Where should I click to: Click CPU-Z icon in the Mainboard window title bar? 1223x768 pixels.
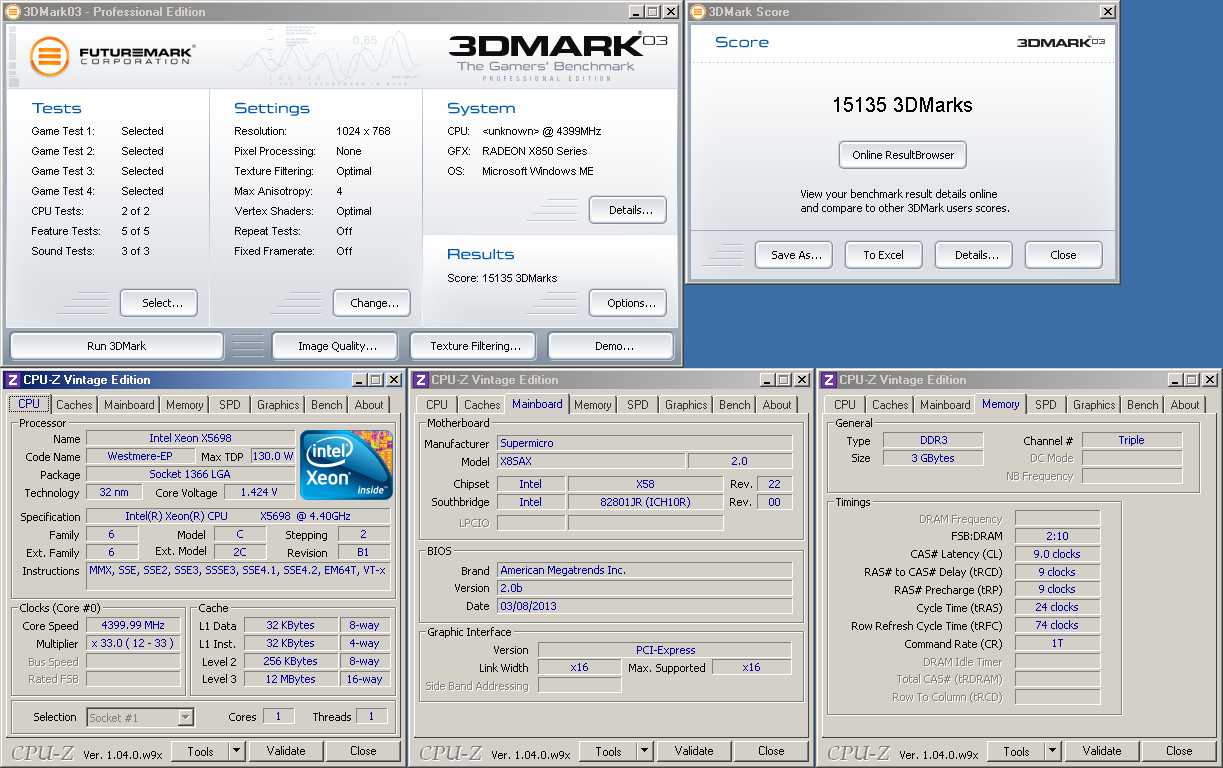click(x=420, y=380)
